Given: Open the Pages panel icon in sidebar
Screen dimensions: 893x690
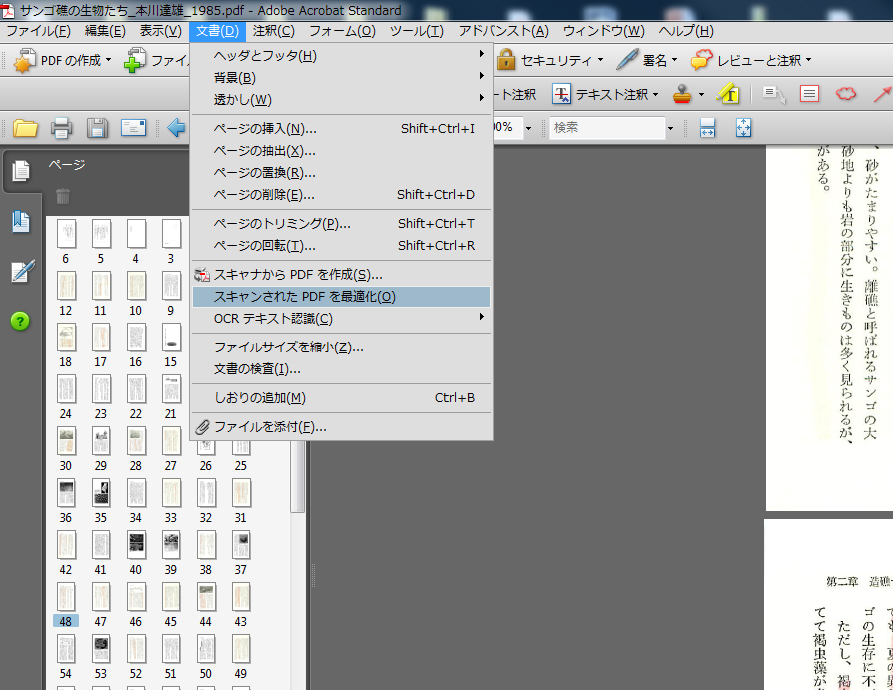Looking at the screenshot, I should point(21,171).
